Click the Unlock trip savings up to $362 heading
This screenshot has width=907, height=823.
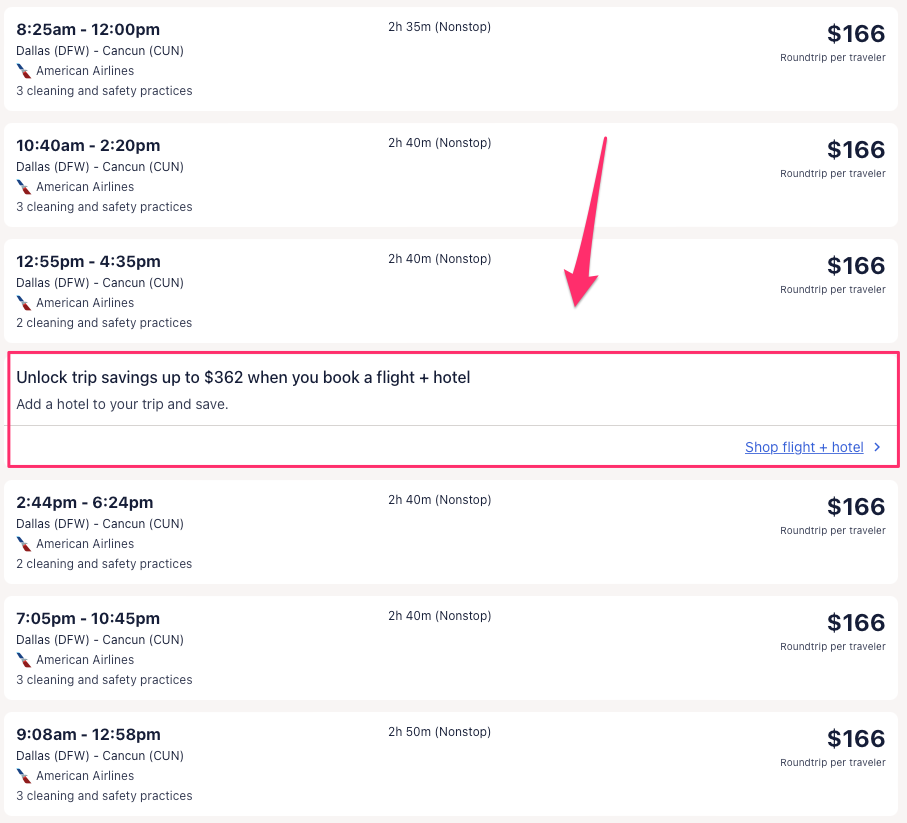pyautogui.click(x=243, y=378)
